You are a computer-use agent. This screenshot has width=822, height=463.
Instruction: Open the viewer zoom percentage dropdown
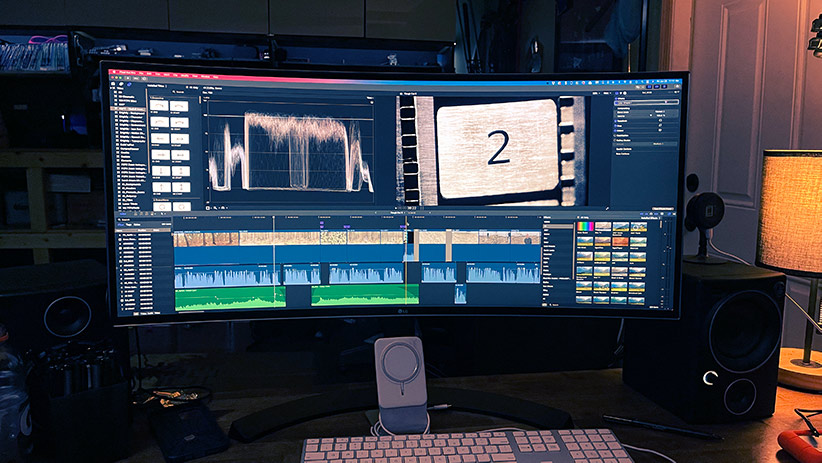coord(596,93)
